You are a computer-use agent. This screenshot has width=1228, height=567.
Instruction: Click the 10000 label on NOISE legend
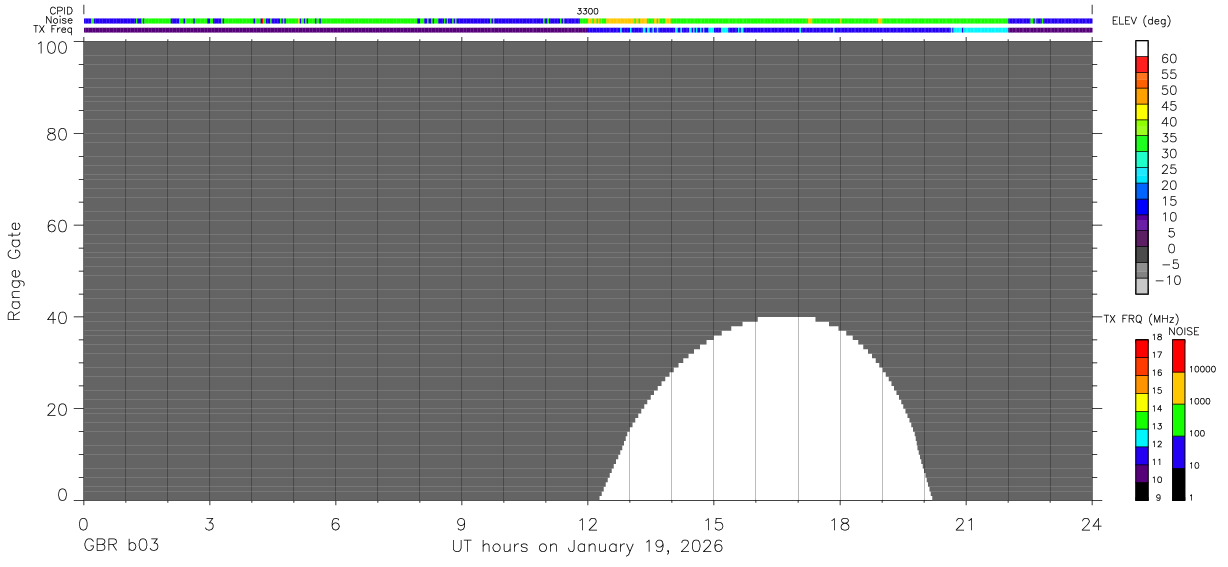1203,369
